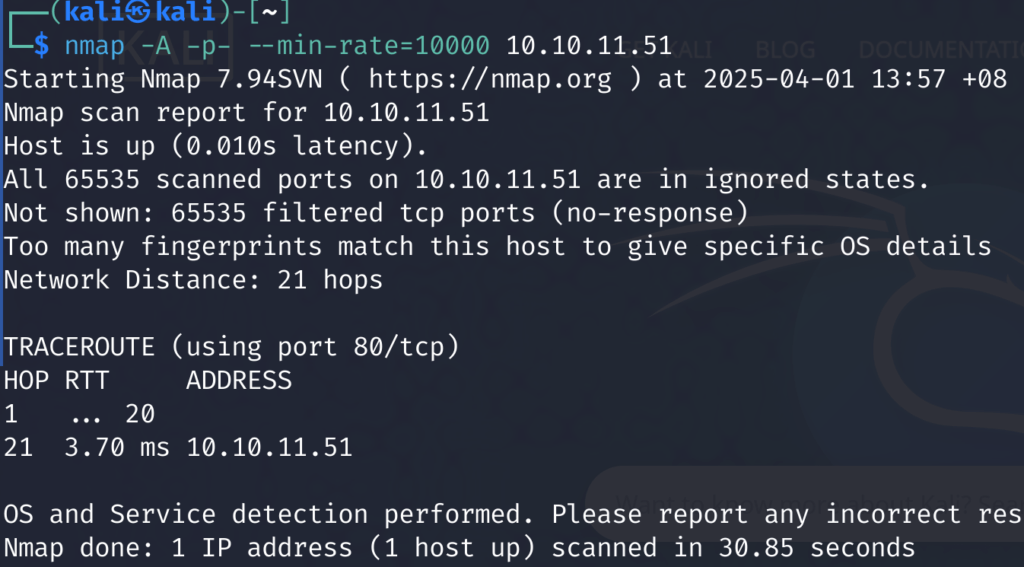Click the 'Nmap scan report for' line
This screenshot has width=1024, height=567.
(246, 112)
